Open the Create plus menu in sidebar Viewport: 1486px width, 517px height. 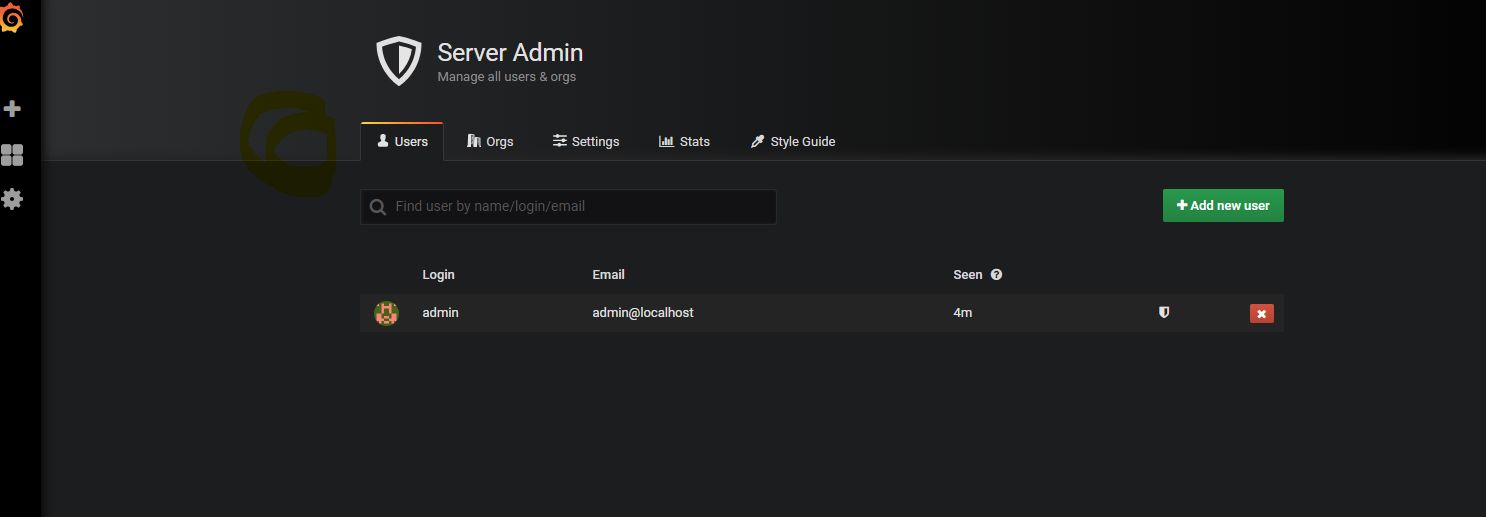(x=12, y=108)
